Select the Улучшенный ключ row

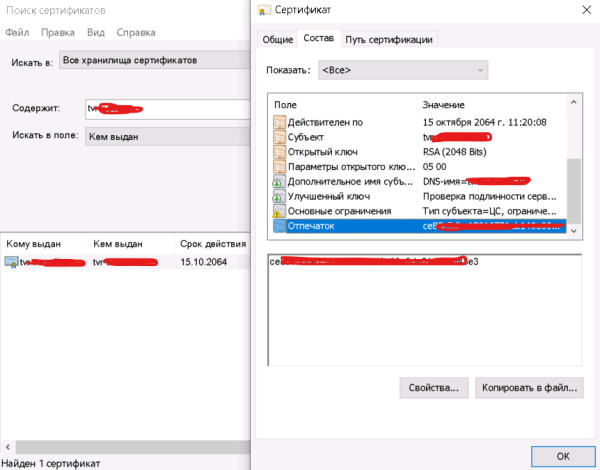click(x=419, y=196)
